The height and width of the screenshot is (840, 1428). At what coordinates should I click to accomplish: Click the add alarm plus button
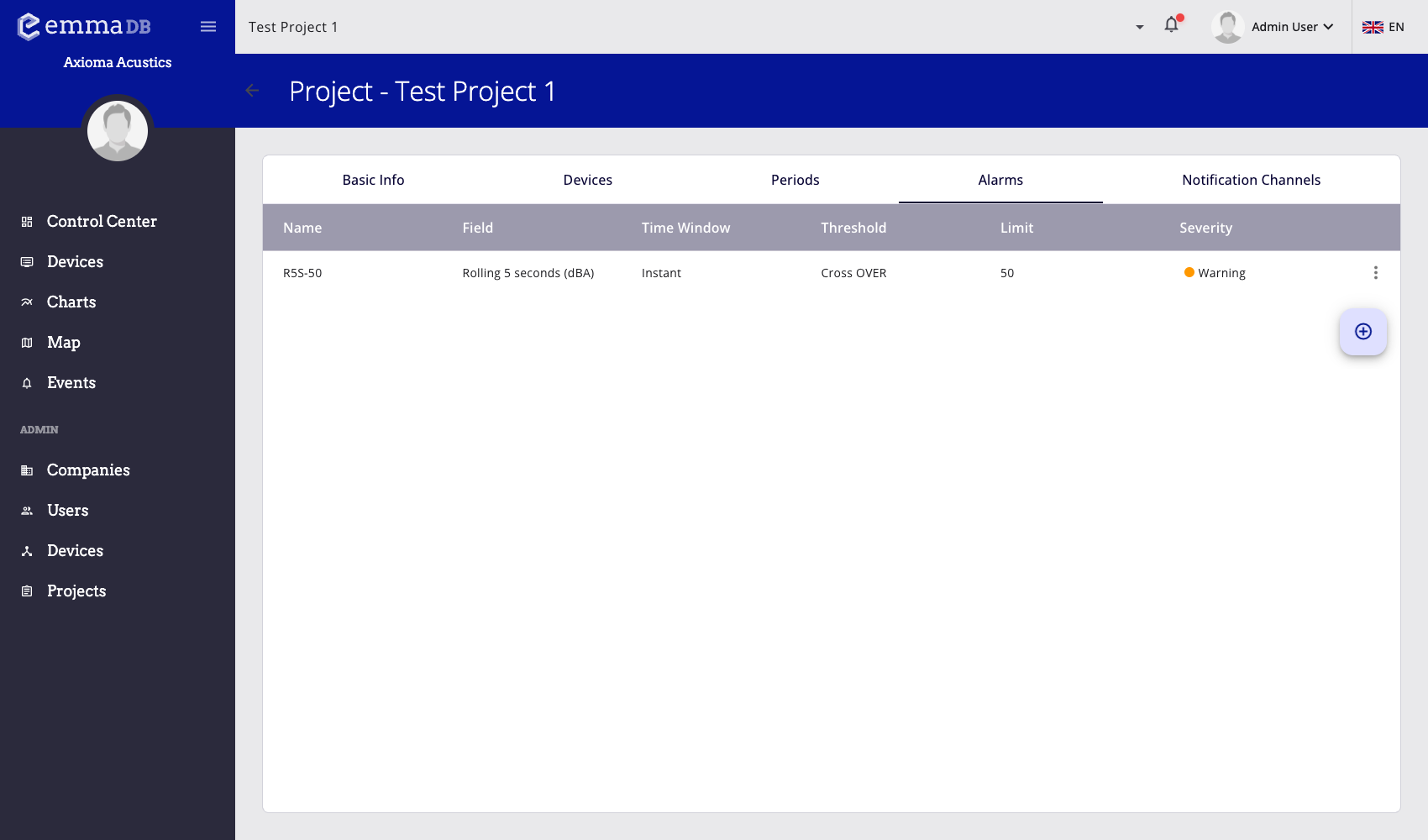[1362, 332]
